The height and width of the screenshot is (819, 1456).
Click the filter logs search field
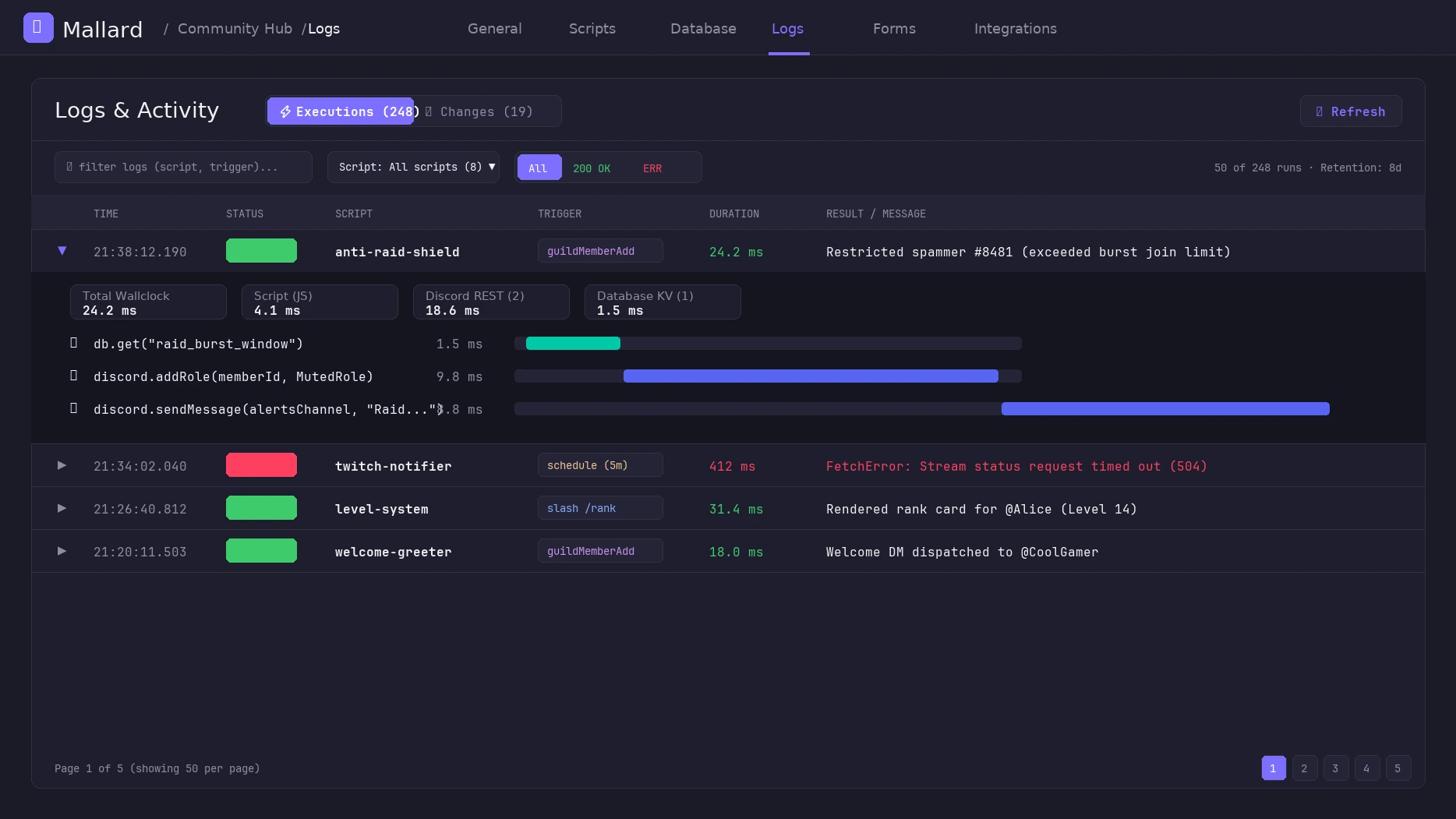(183, 167)
